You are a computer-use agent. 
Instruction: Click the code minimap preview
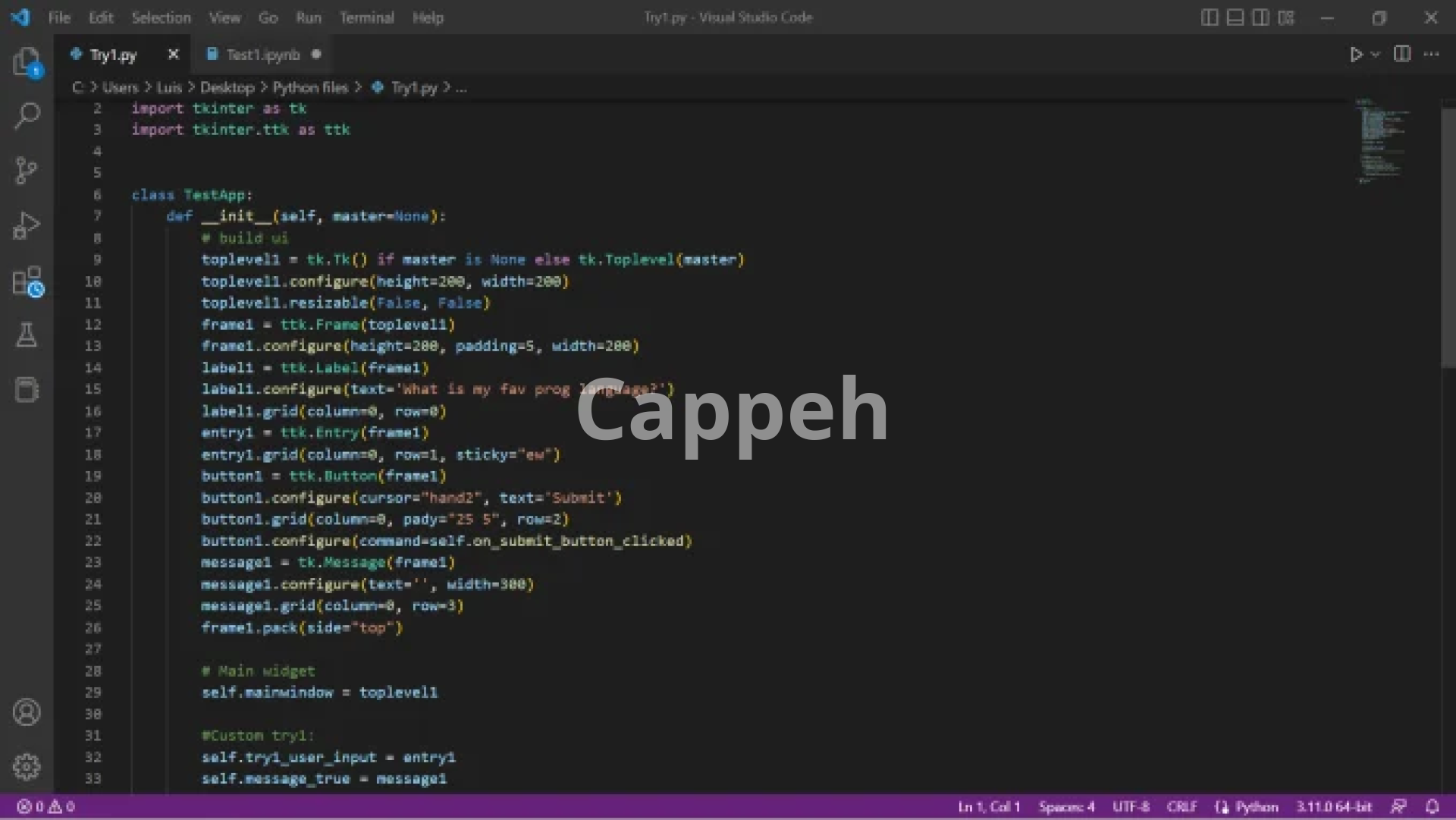click(x=1382, y=140)
